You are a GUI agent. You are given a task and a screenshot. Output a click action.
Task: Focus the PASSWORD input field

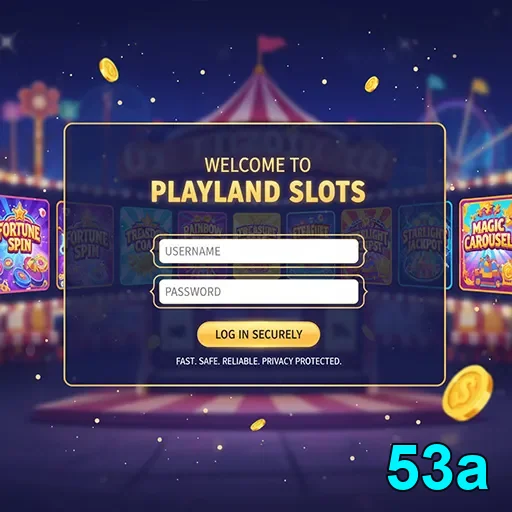[259, 292]
